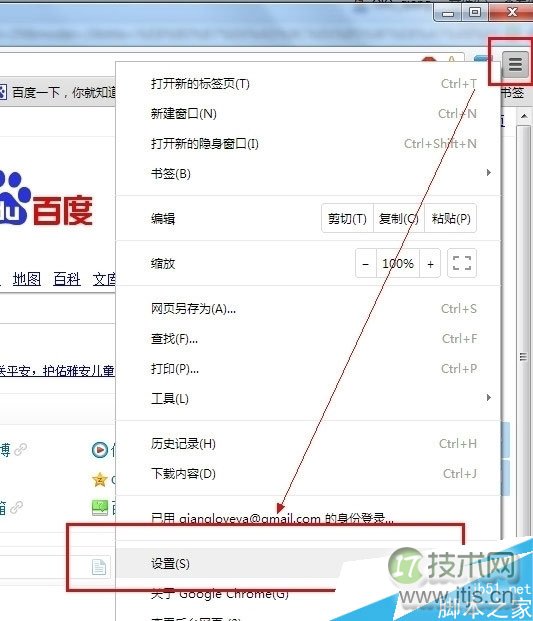Close the browser window
Viewport: 533px width, 621px height.
(511, 12)
